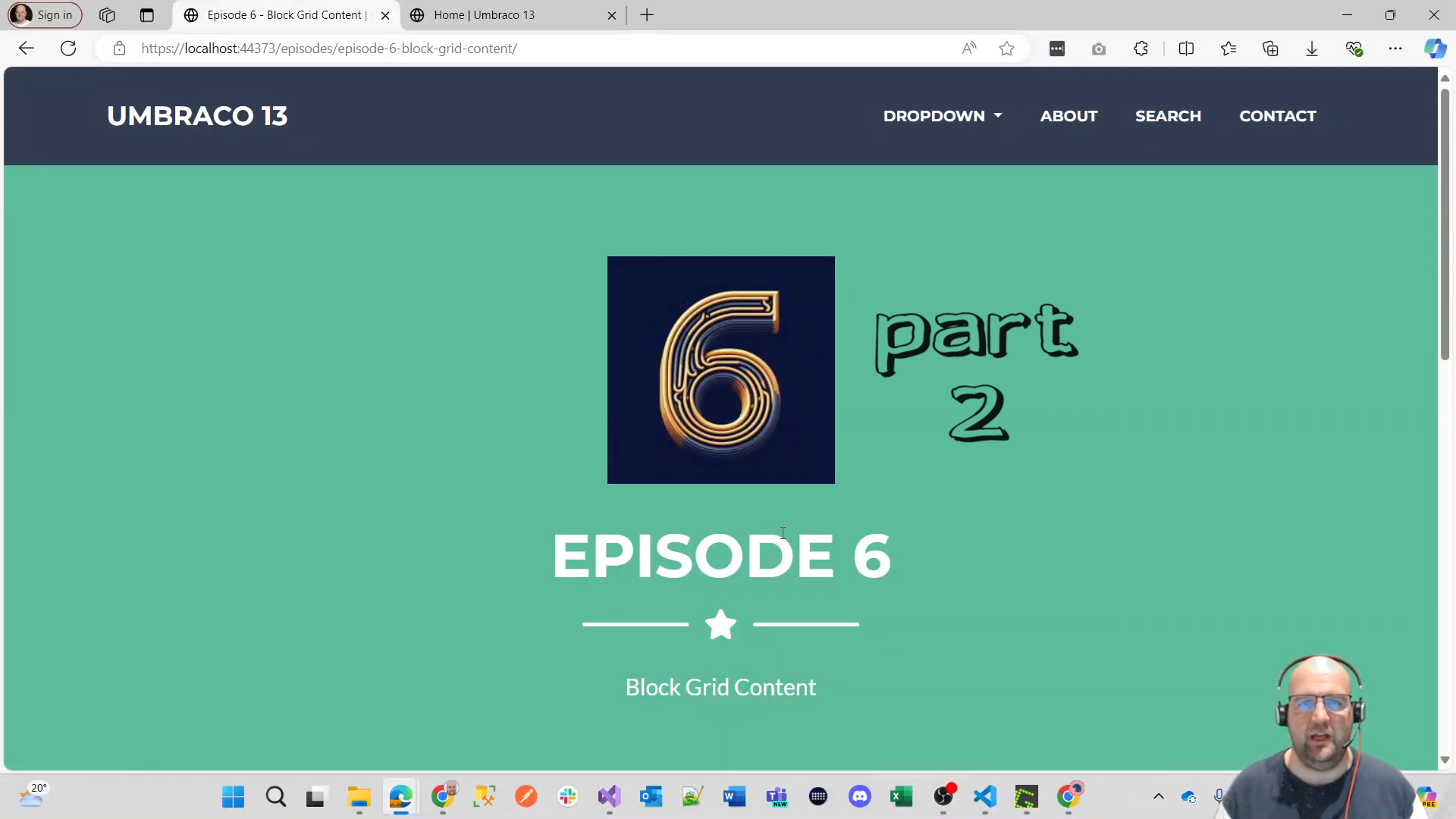1456x819 pixels.
Task: Open Visual Studio Code from the taskbar
Action: [984, 797]
